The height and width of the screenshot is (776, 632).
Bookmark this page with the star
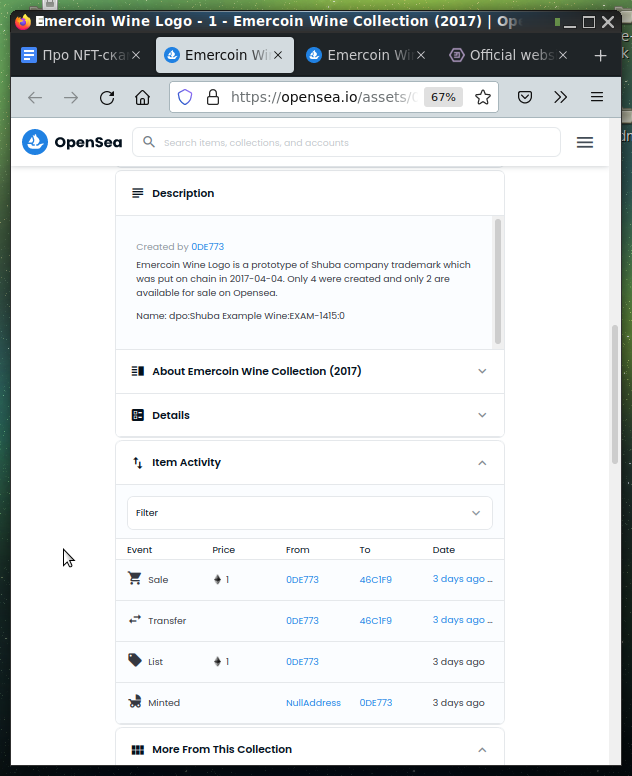483,97
